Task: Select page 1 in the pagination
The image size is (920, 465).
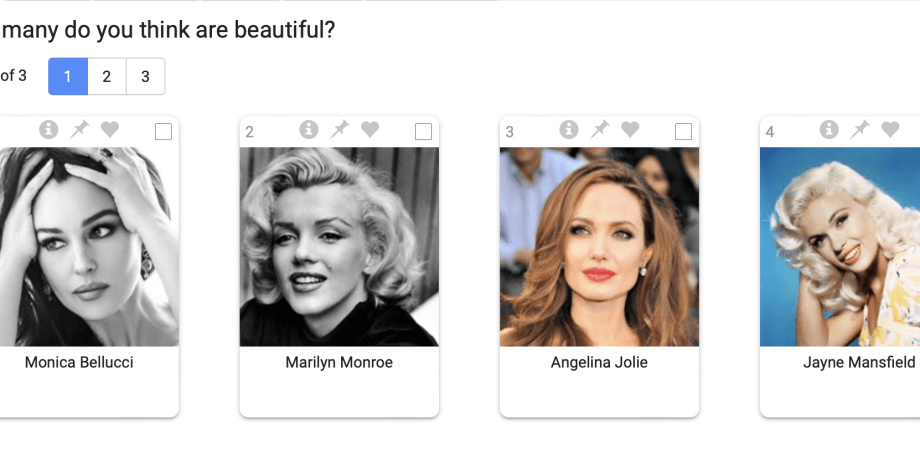Action: (68, 77)
